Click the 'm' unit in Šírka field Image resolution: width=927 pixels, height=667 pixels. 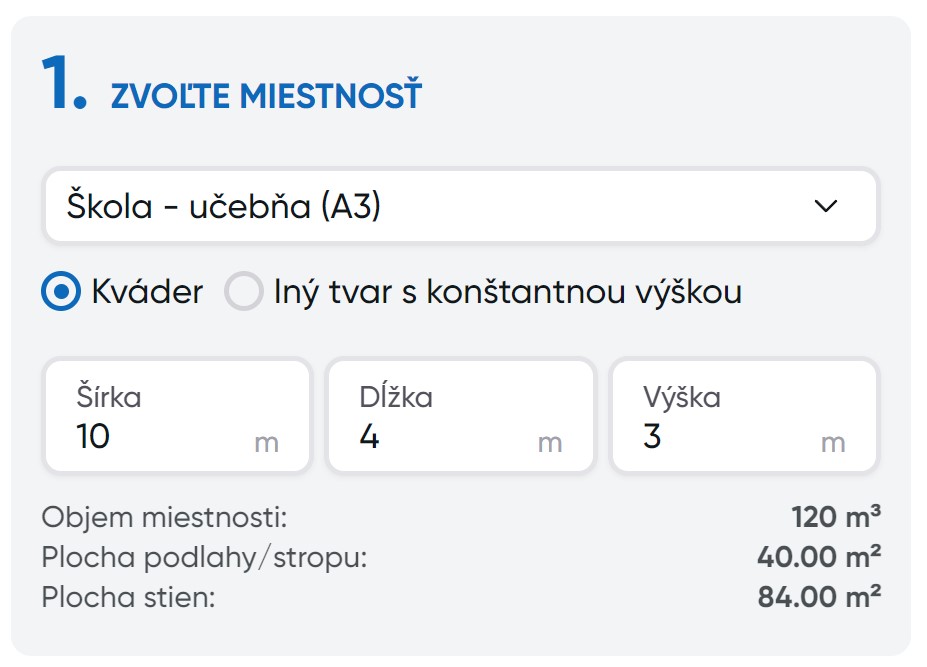click(266, 443)
